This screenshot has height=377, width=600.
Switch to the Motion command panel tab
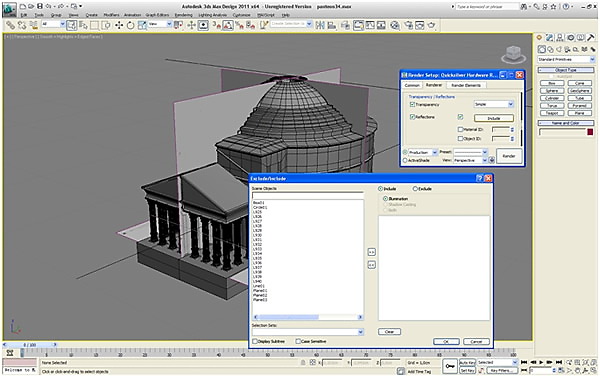[570, 38]
